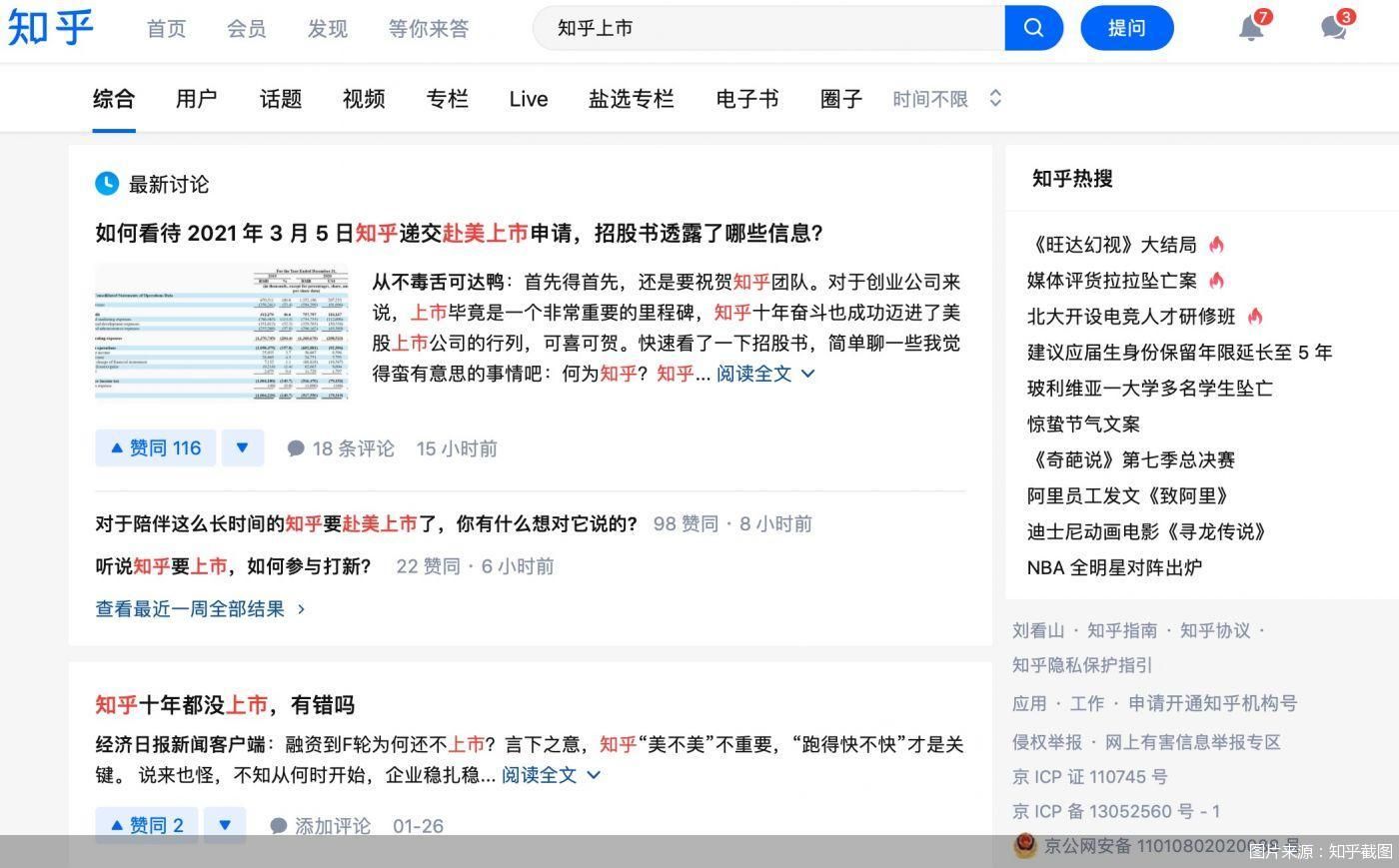The image size is (1399, 868).
Task: Open question 听说知乎要上市，如何参与打新
Action: pyautogui.click(x=233, y=566)
